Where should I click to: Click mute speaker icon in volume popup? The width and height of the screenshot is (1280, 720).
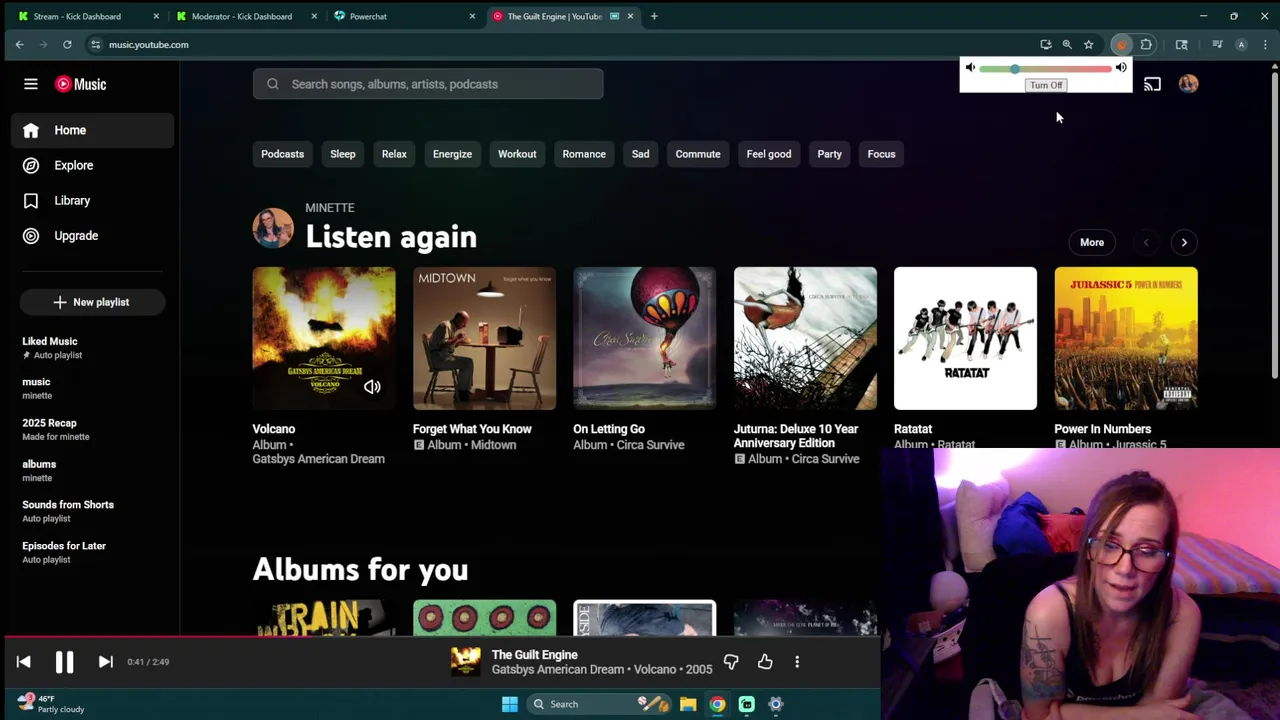click(970, 68)
